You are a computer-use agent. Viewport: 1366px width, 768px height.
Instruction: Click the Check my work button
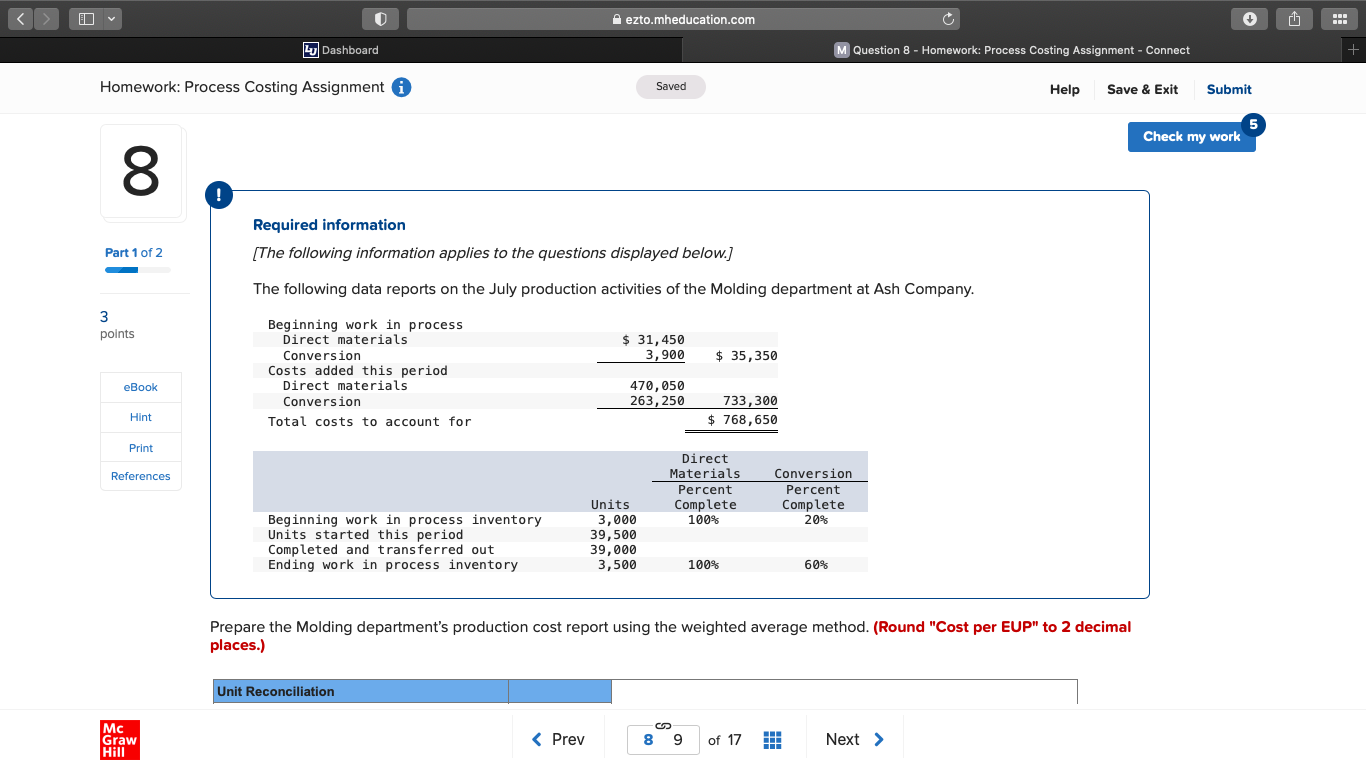1191,136
